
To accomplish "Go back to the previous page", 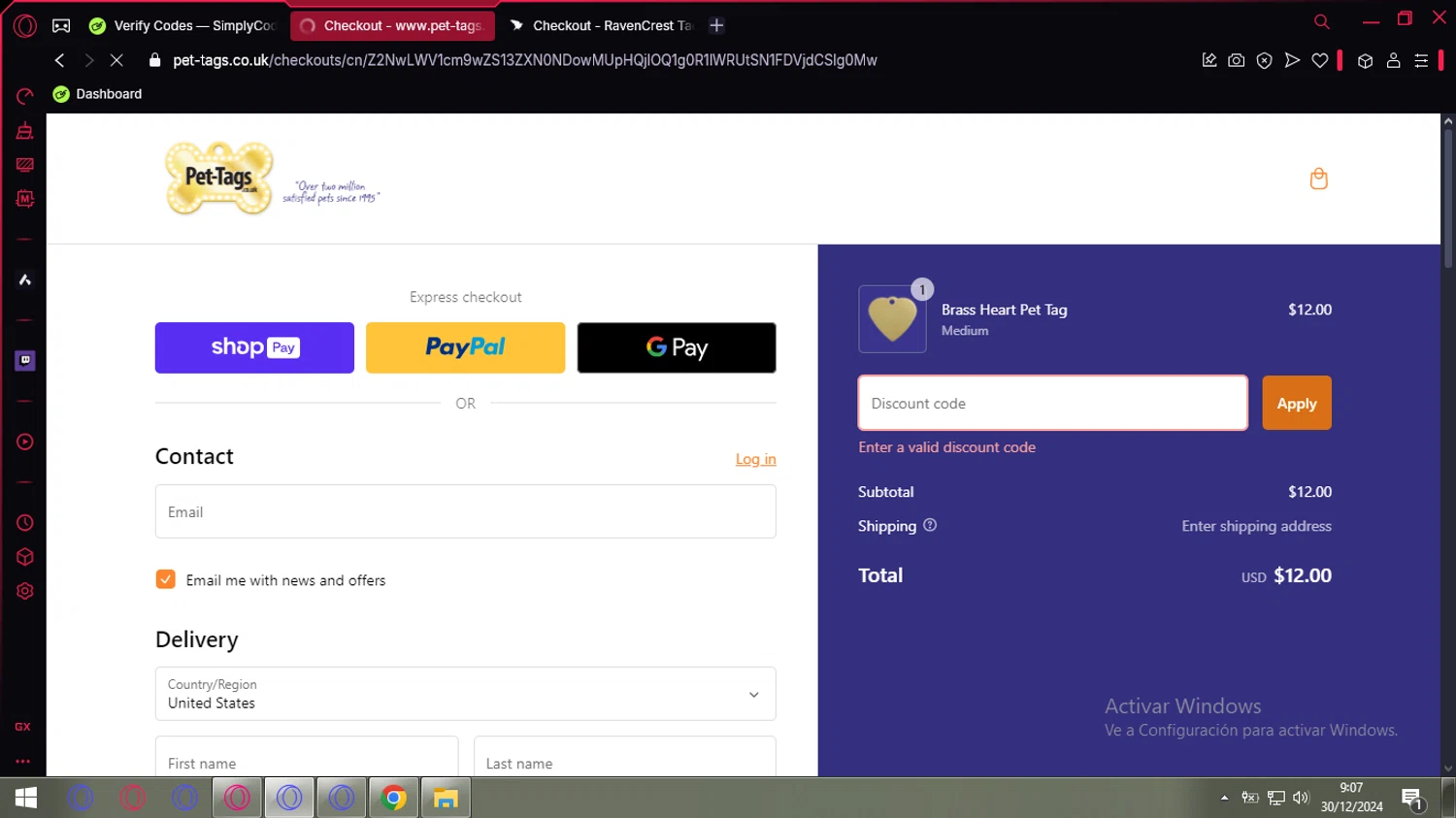I will tap(60, 60).
